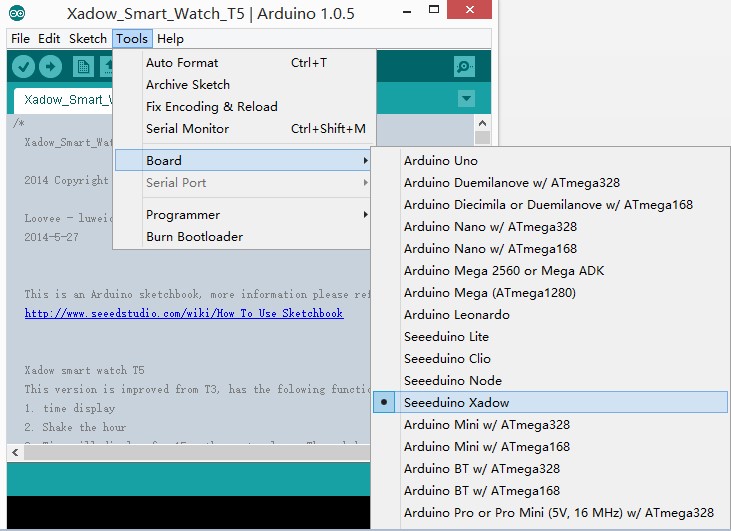This screenshot has height=531, width=731.
Task: Select Arduino BT w/ ATmega168
Action: pos(550,490)
